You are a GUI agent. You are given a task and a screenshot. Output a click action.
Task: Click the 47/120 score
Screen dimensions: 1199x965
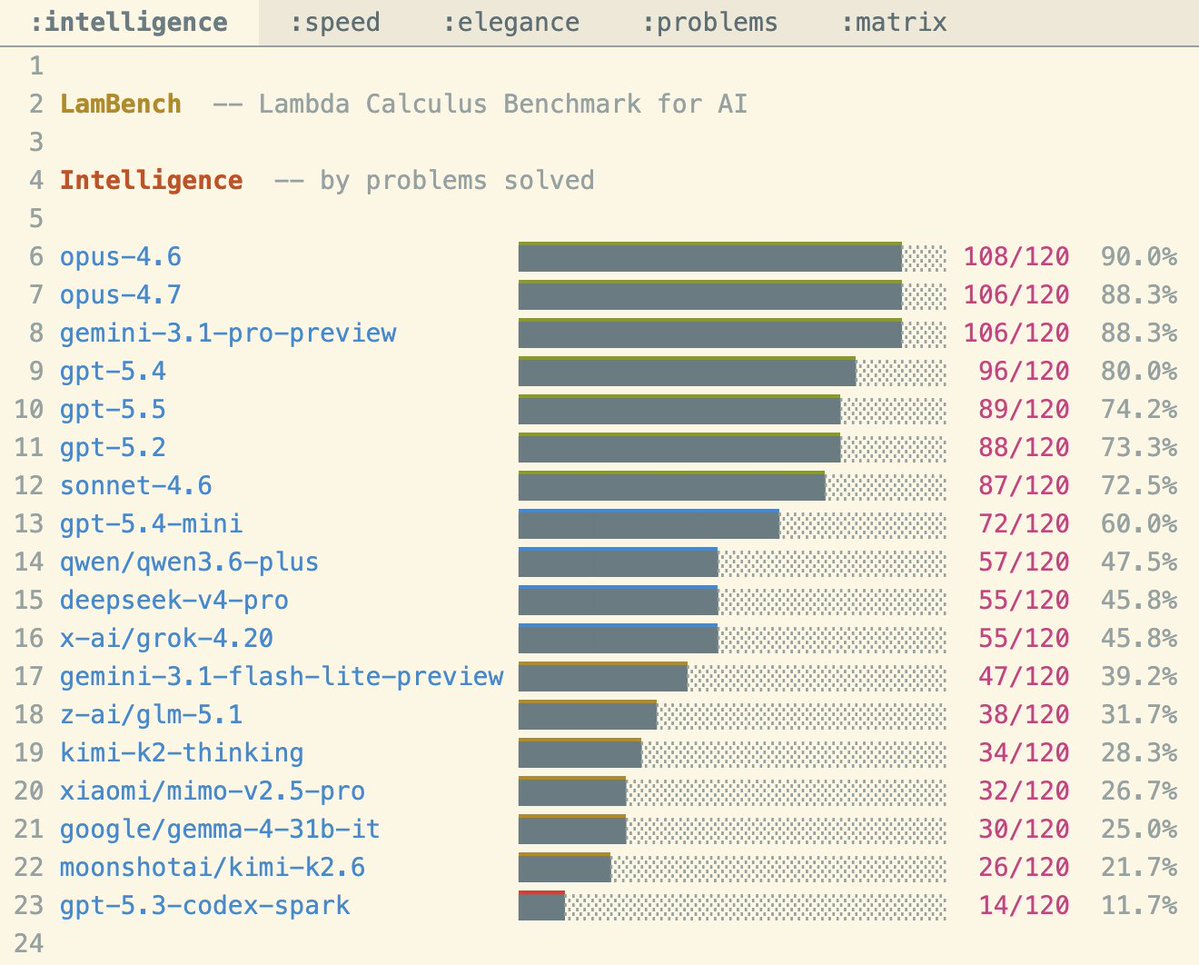[x=1024, y=677]
